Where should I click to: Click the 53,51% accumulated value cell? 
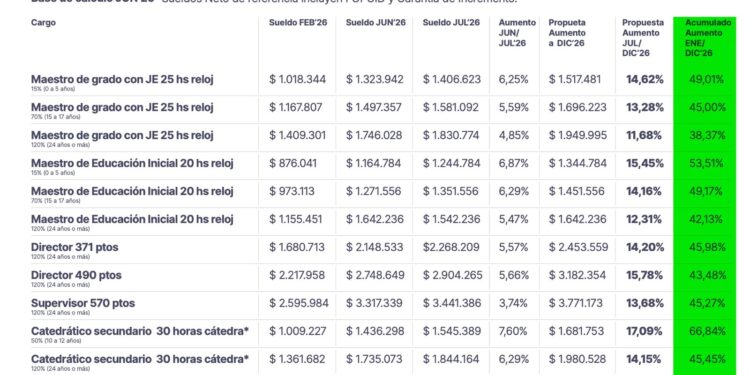707,164
